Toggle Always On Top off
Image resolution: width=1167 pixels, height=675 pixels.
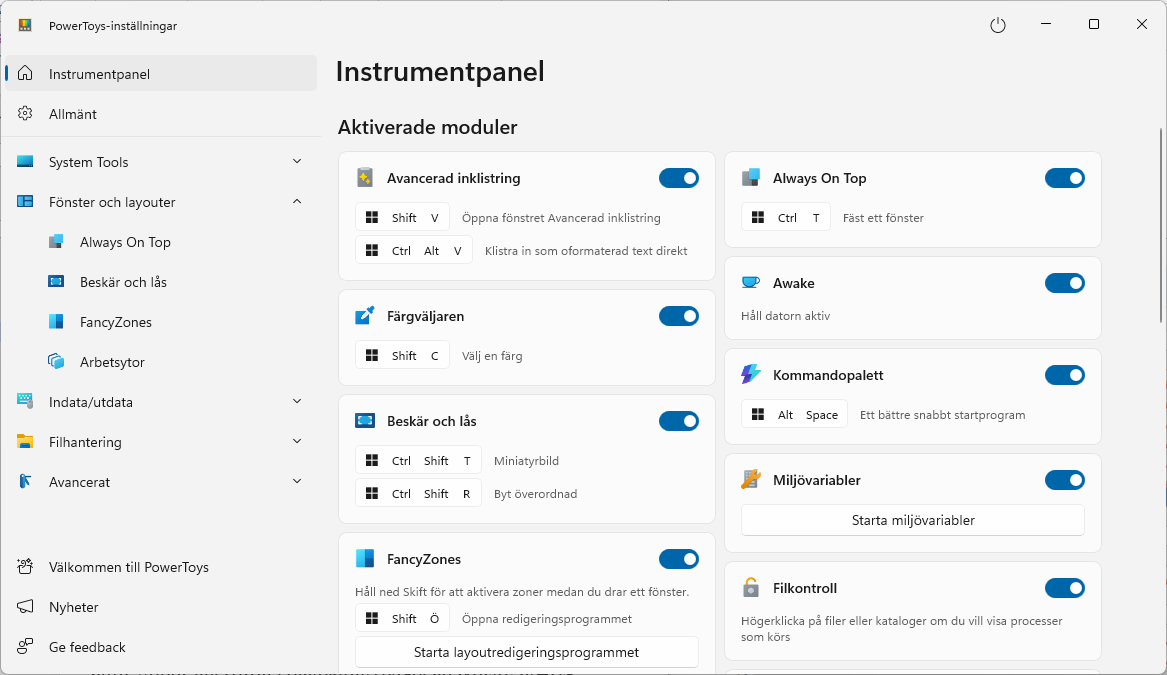pos(1065,178)
